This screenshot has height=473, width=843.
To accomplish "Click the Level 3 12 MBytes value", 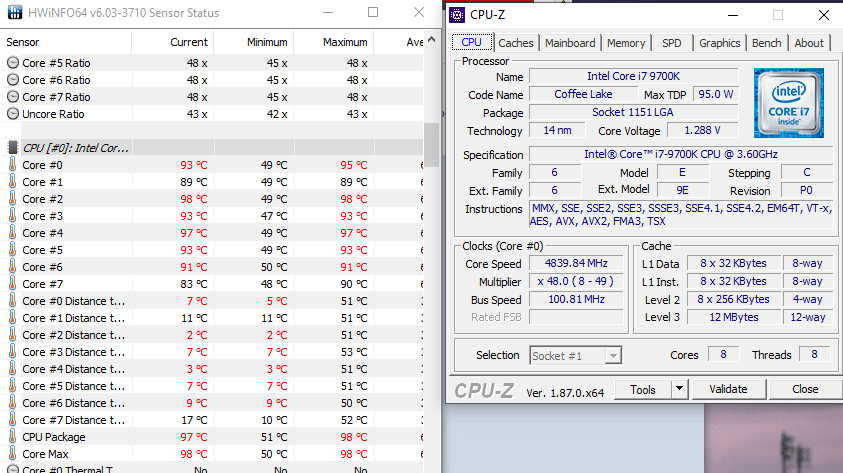I will pyautogui.click(x=733, y=317).
